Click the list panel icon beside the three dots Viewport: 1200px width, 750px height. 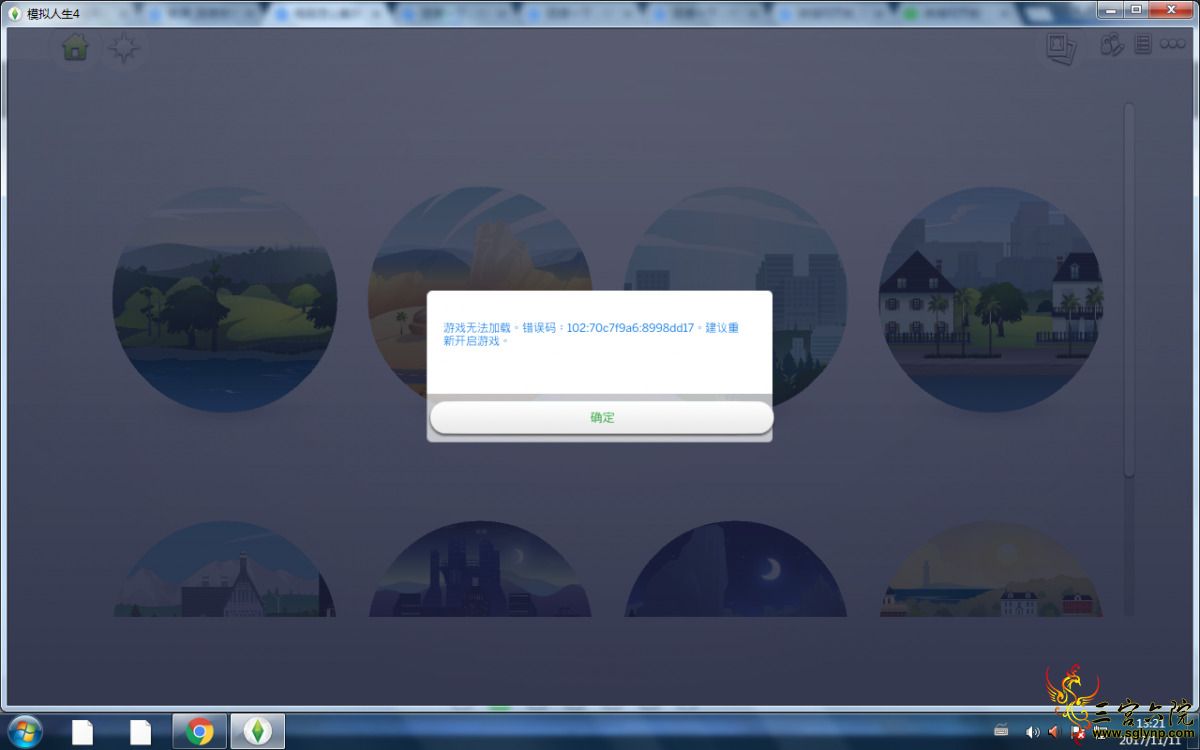1143,45
